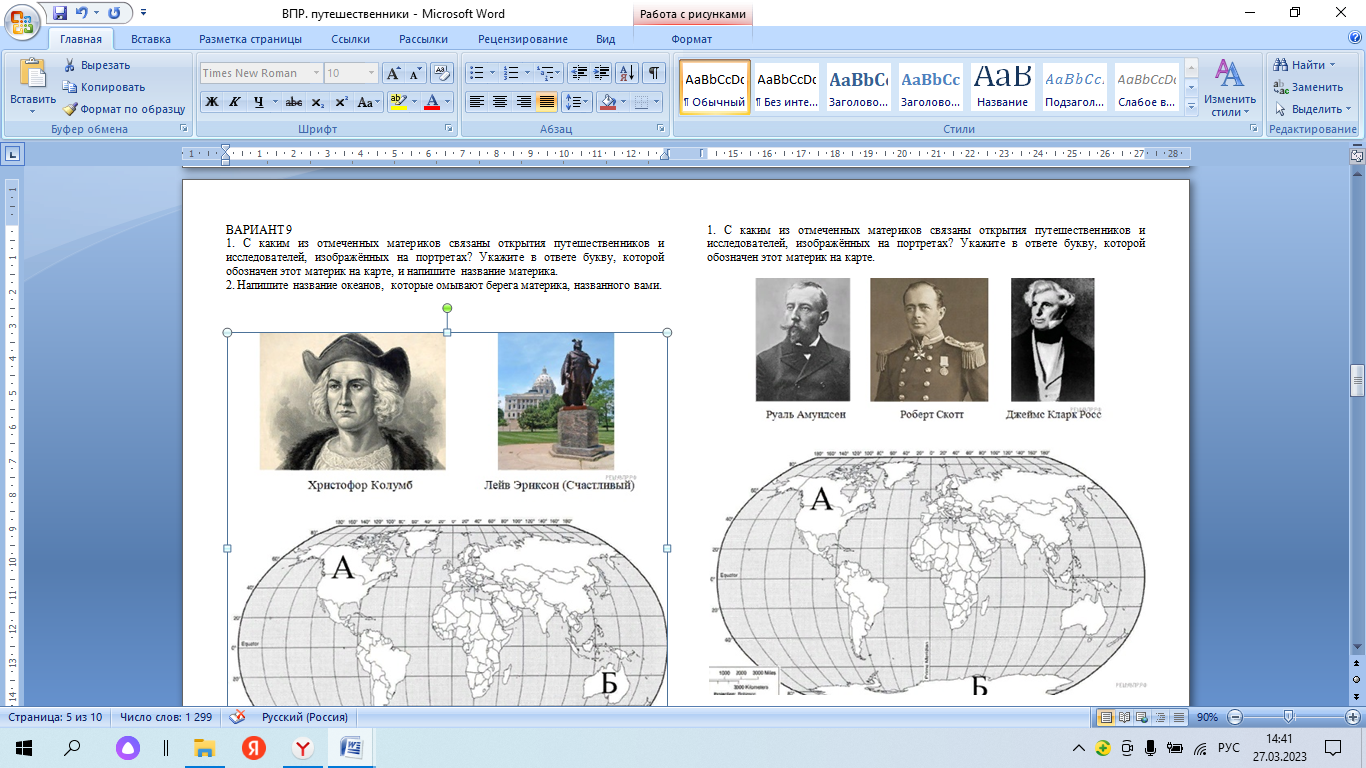
Task: Click spell check status icon
Action: 238,717
